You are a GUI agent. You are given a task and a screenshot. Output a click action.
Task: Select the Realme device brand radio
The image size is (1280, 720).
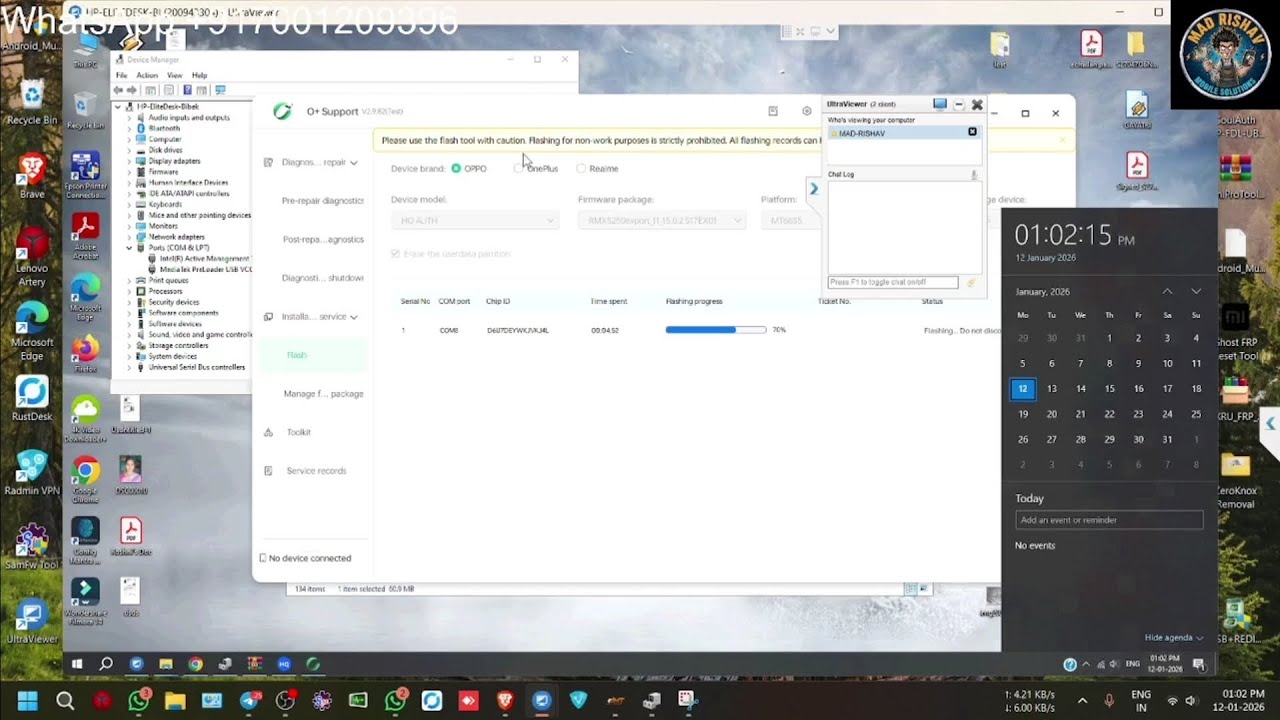pos(581,168)
